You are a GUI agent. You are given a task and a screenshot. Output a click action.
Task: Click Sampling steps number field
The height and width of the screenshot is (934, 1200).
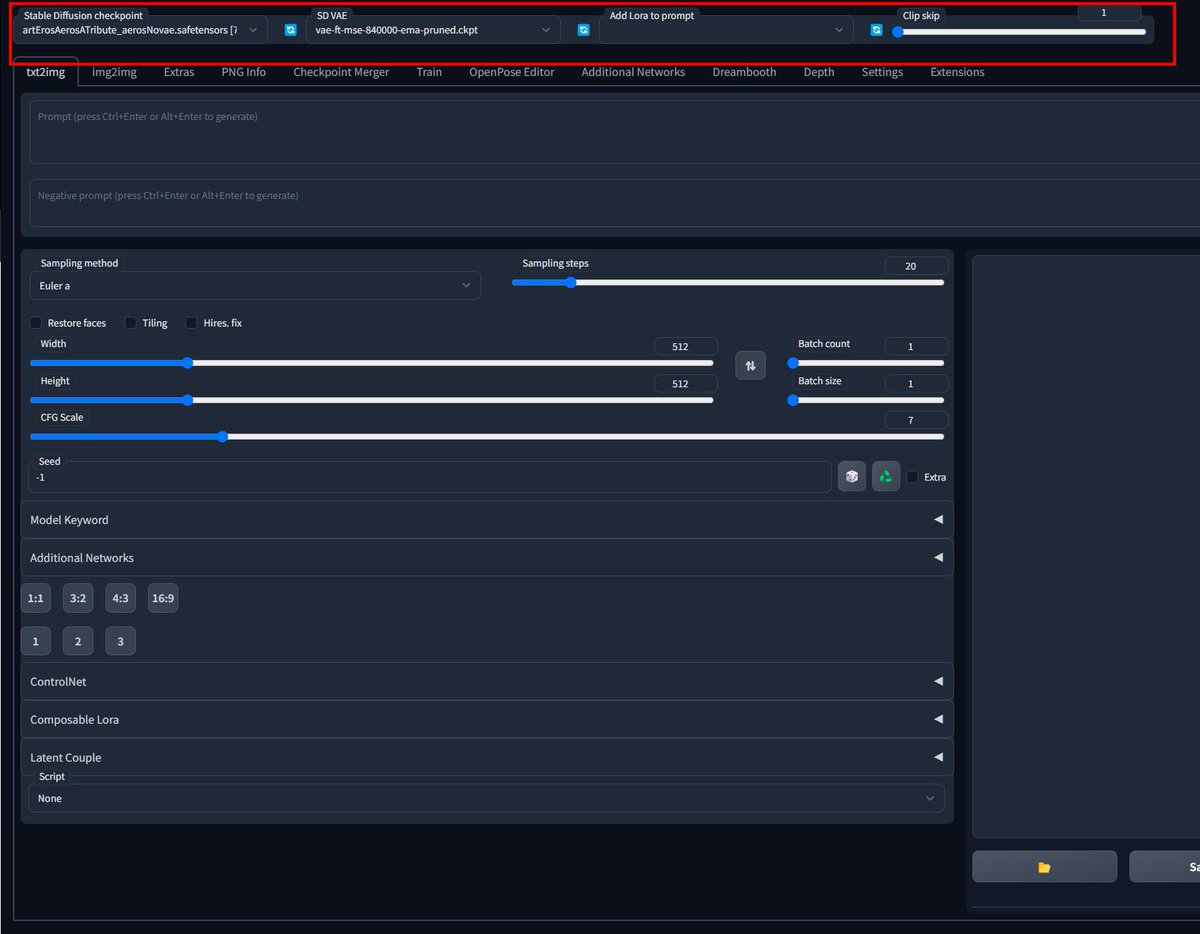(916, 266)
